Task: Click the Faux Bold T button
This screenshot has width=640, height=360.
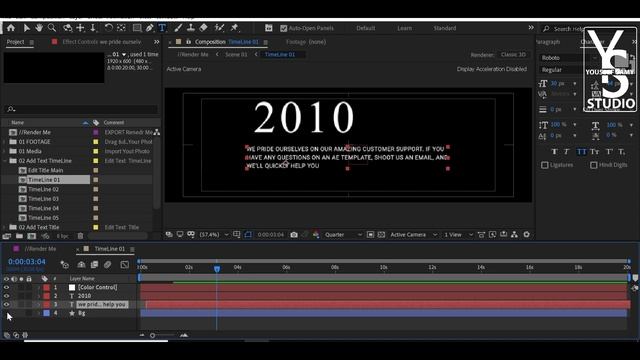Action: pyautogui.click(x=554, y=152)
